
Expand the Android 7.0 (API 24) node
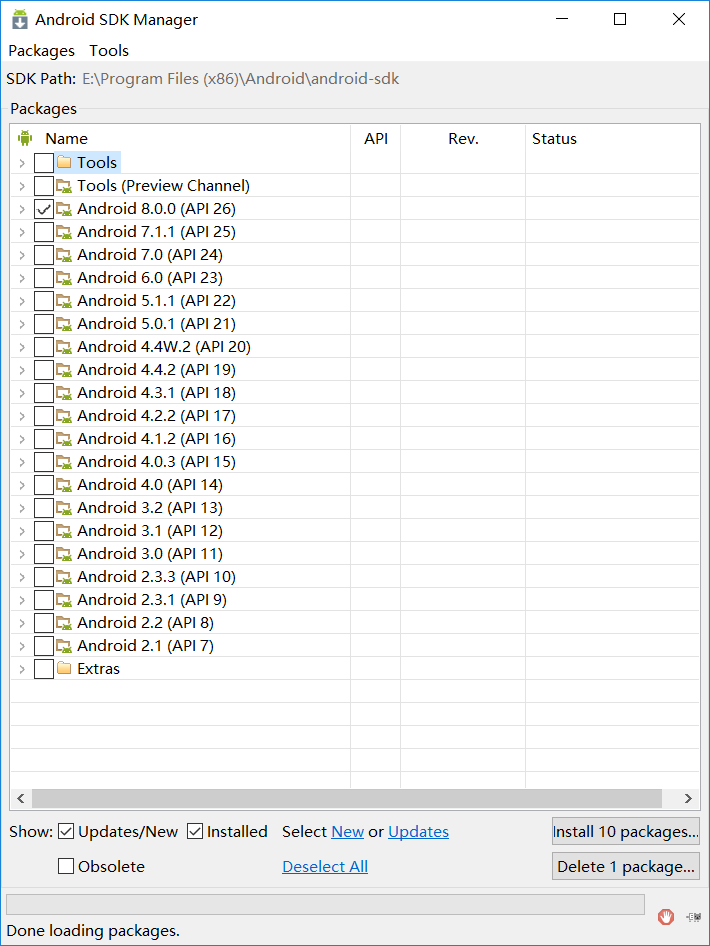(x=22, y=255)
